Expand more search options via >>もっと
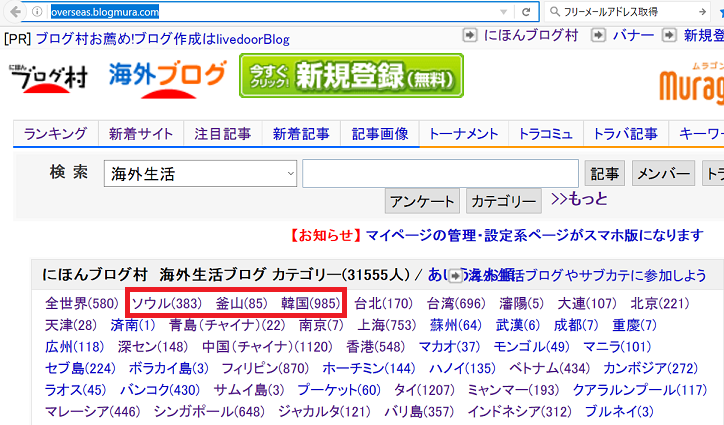Viewport: 724px width, 425px height. (578, 199)
